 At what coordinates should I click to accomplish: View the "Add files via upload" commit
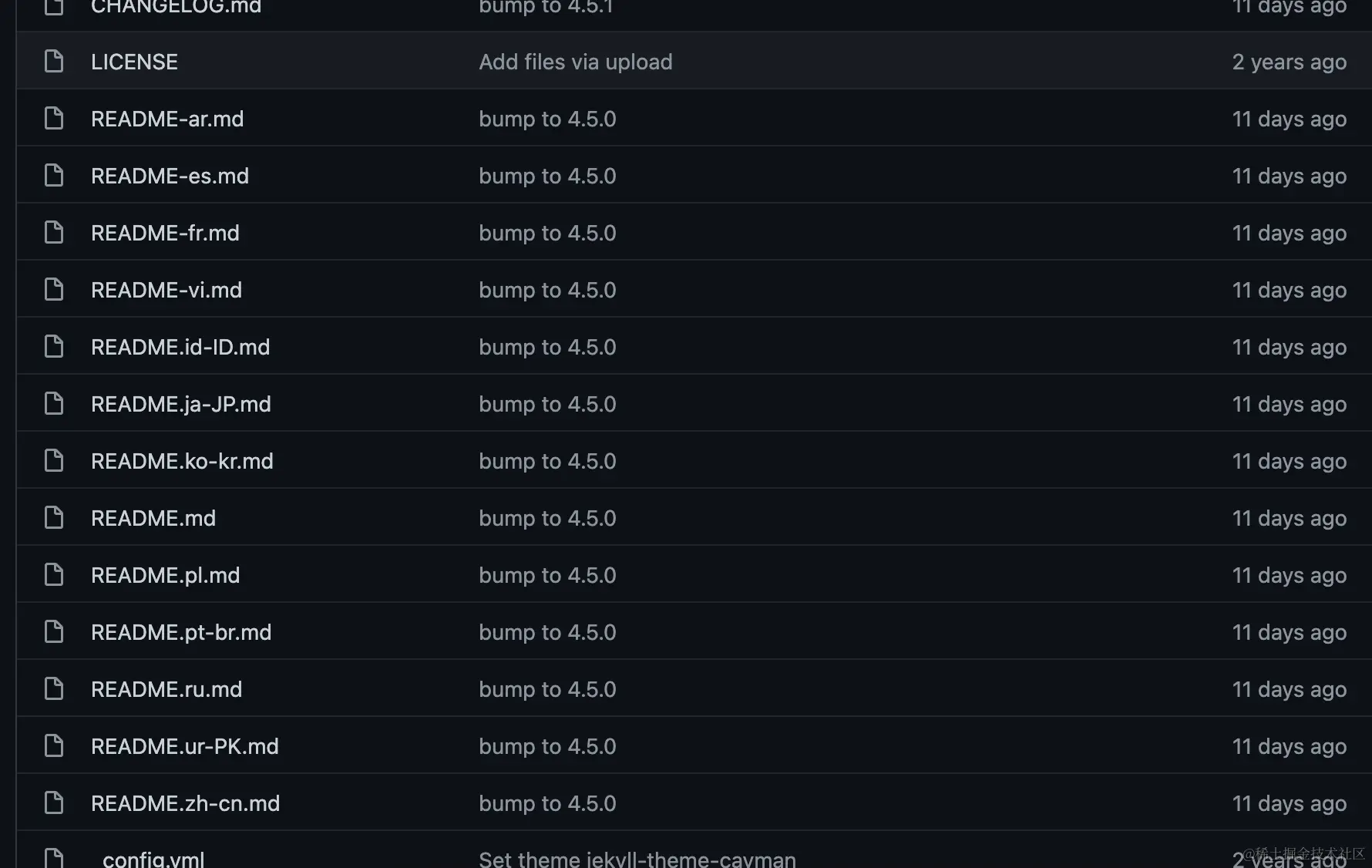[x=575, y=62]
